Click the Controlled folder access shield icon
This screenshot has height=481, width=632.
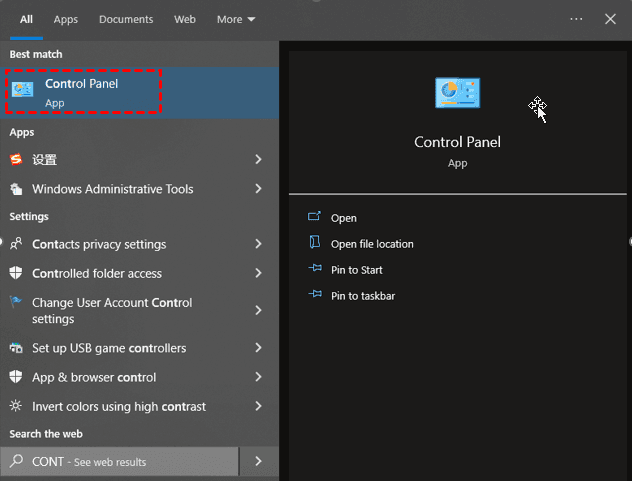(x=16, y=273)
